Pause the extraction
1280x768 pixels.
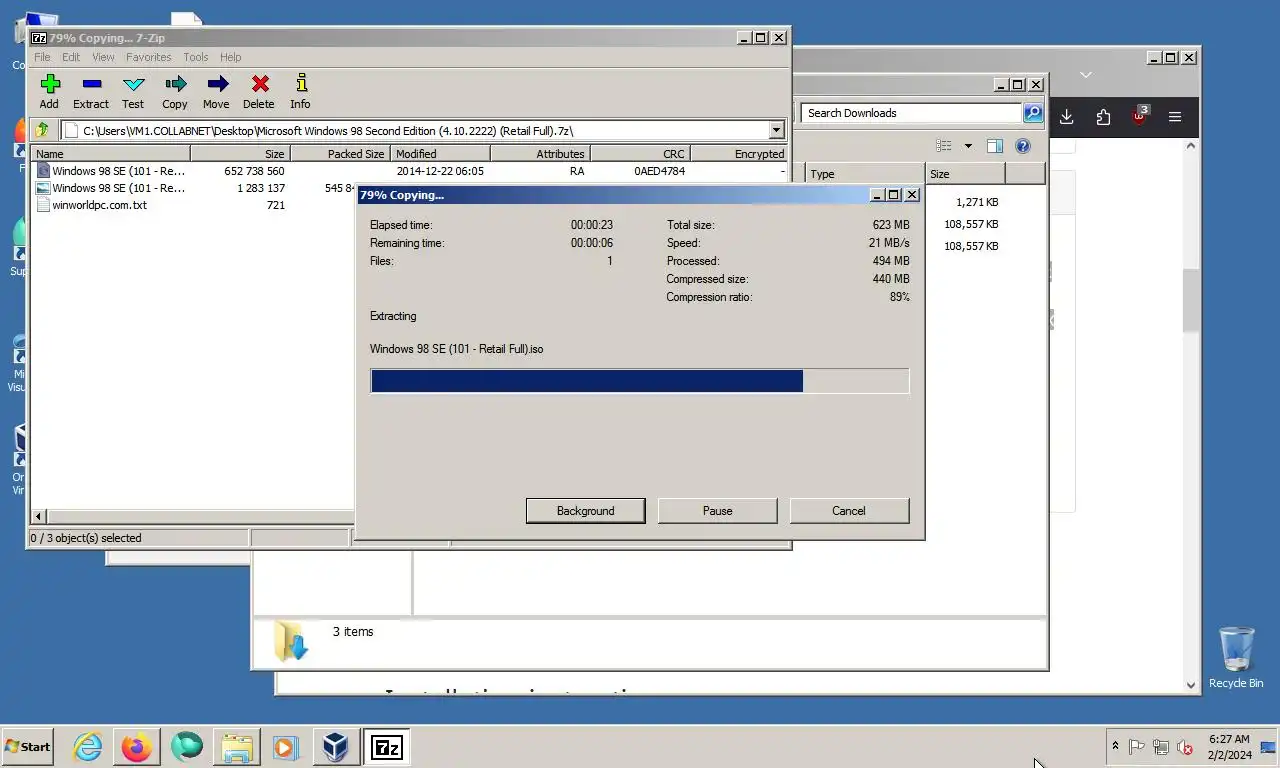[717, 511]
